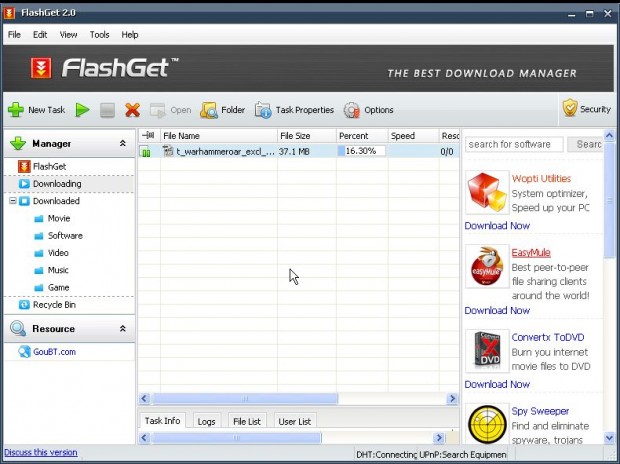The width and height of the screenshot is (620, 464).
Task: Open the Music folder
Action: point(51,270)
